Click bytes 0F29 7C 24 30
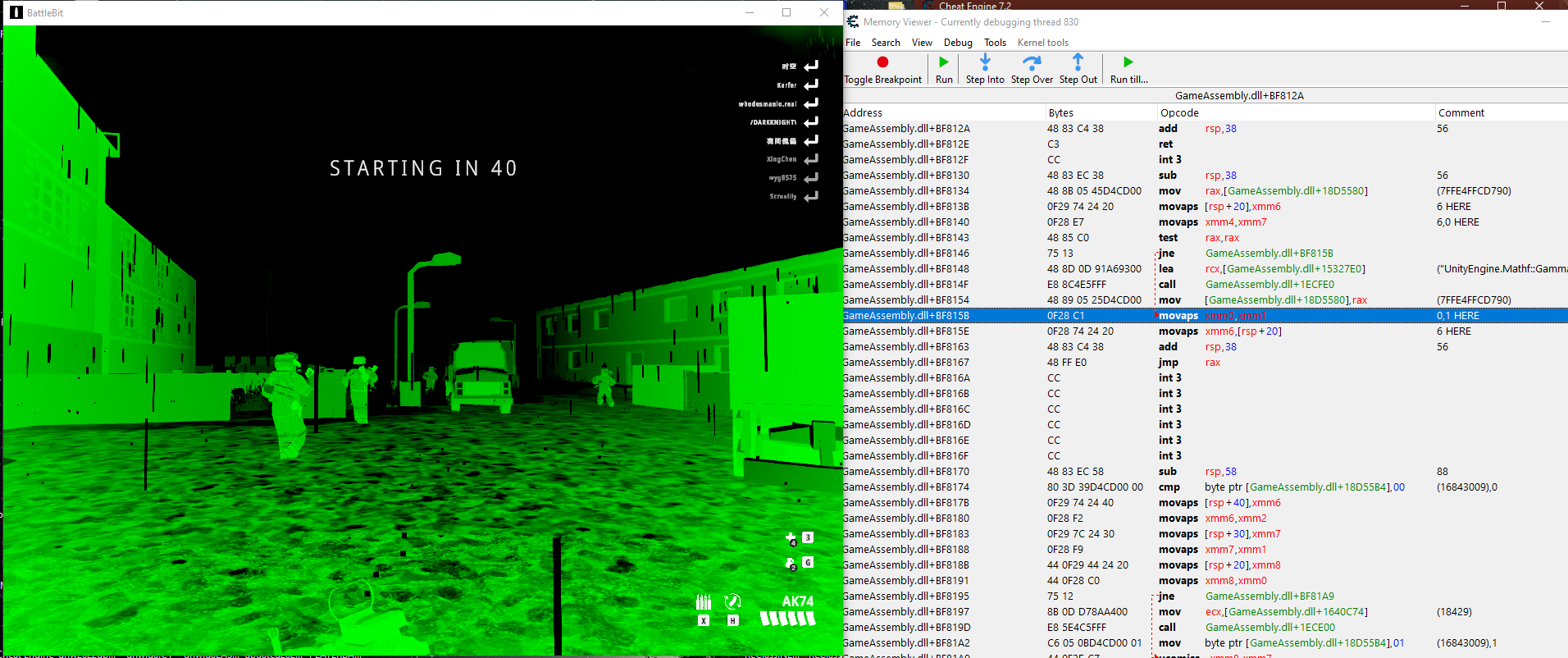The width and height of the screenshot is (1568, 658). point(1081,534)
